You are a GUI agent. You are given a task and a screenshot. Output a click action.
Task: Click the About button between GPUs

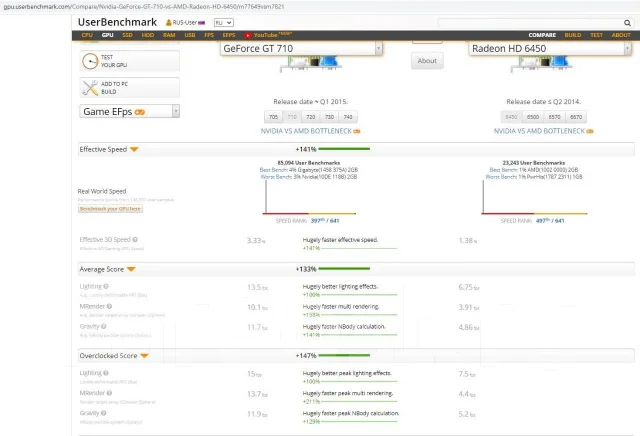[x=427, y=61]
